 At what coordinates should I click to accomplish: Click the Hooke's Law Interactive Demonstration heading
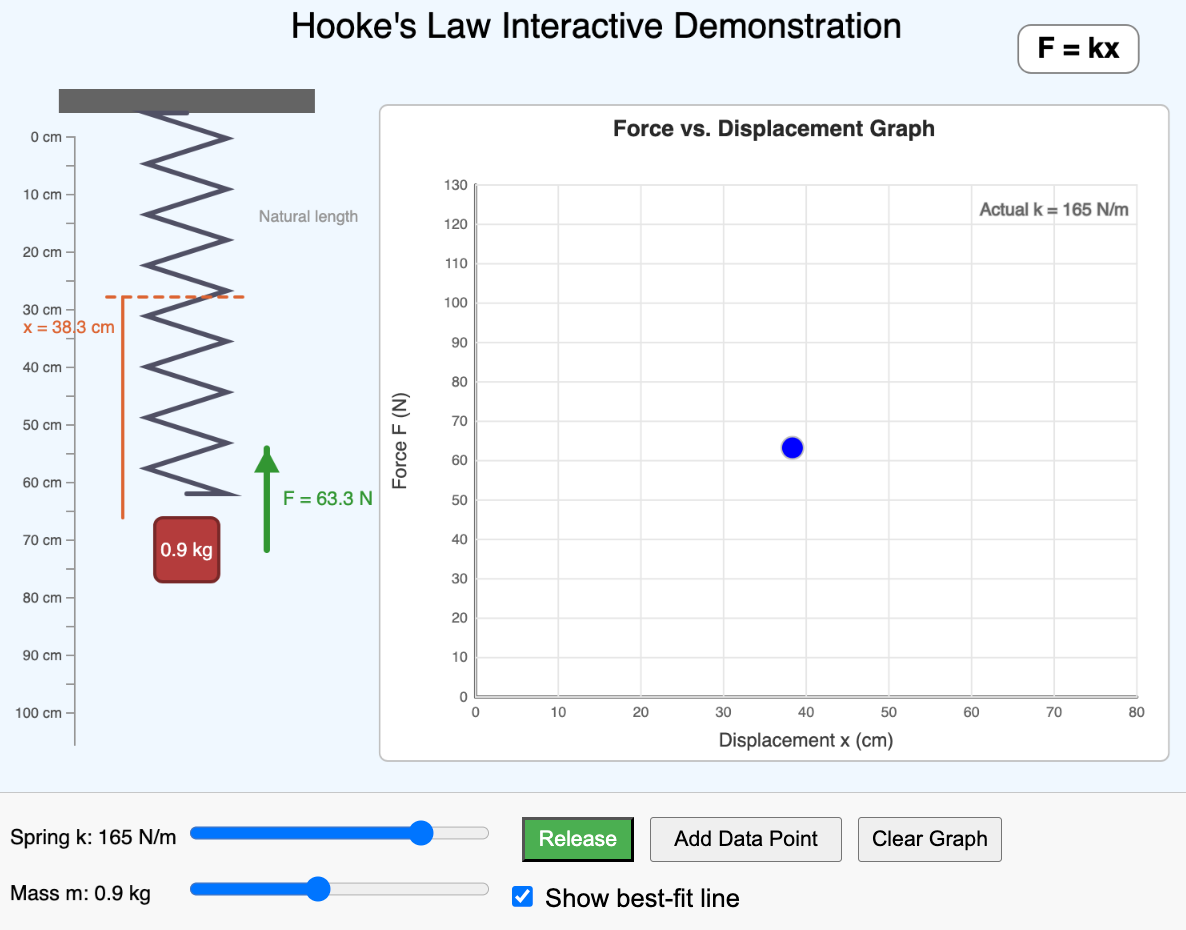pos(596,26)
